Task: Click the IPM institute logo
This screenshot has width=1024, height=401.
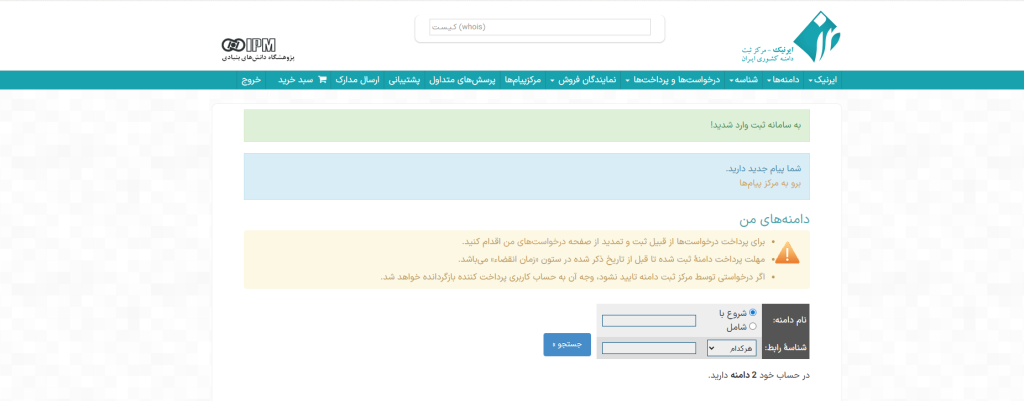Action: pos(258,49)
